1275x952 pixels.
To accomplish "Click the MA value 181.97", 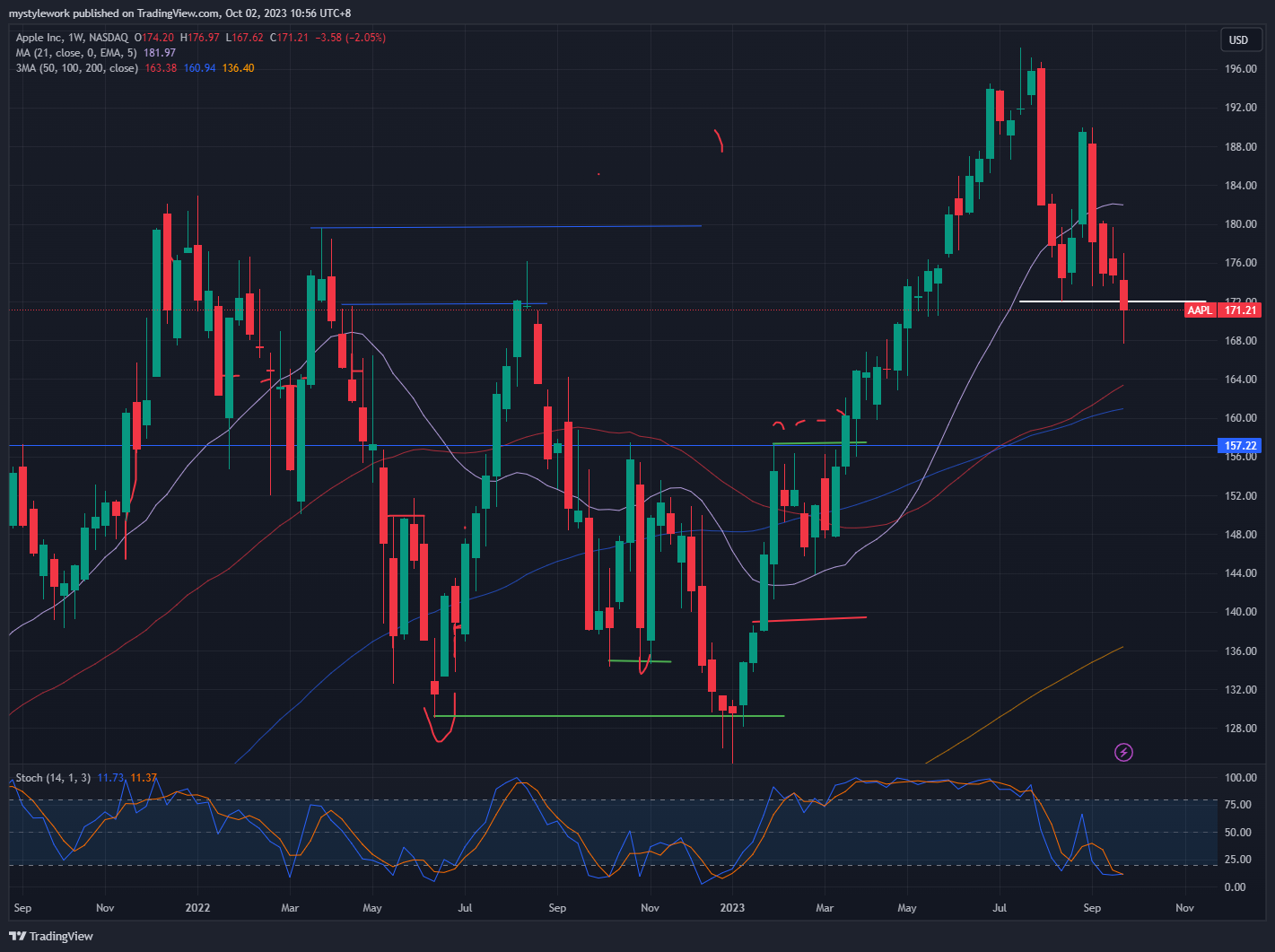I will pos(160,53).
